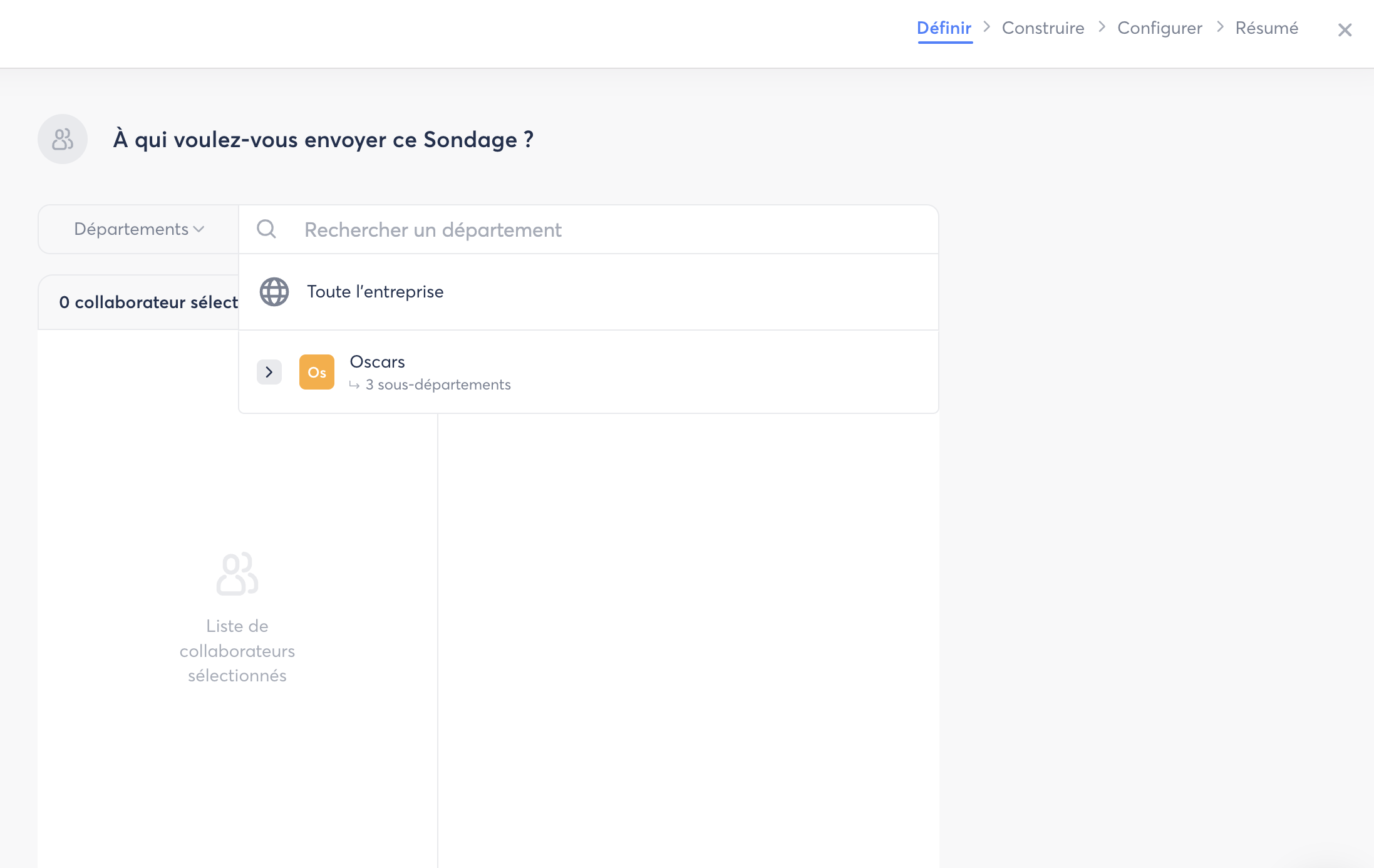The image size is (1374, 868).
Task: Click the Définir step tab
Action: [x=944, y=28]
